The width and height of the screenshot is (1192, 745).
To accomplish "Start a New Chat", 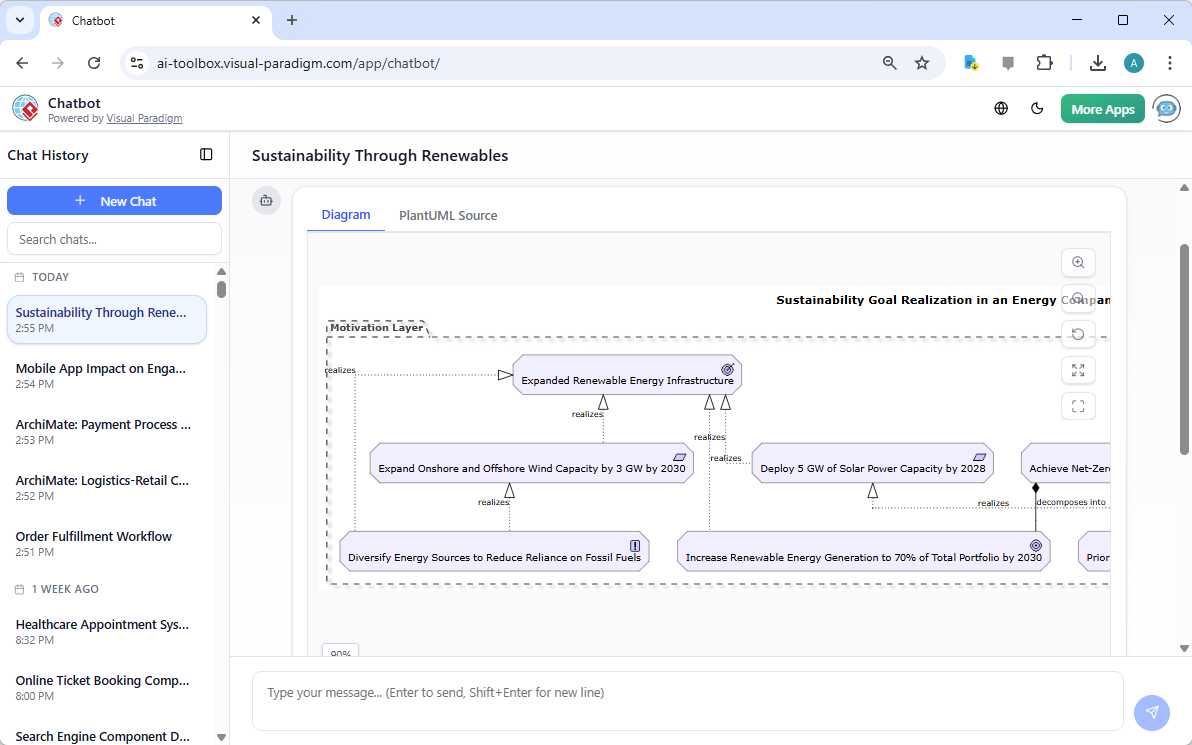I will pos(114,200).
